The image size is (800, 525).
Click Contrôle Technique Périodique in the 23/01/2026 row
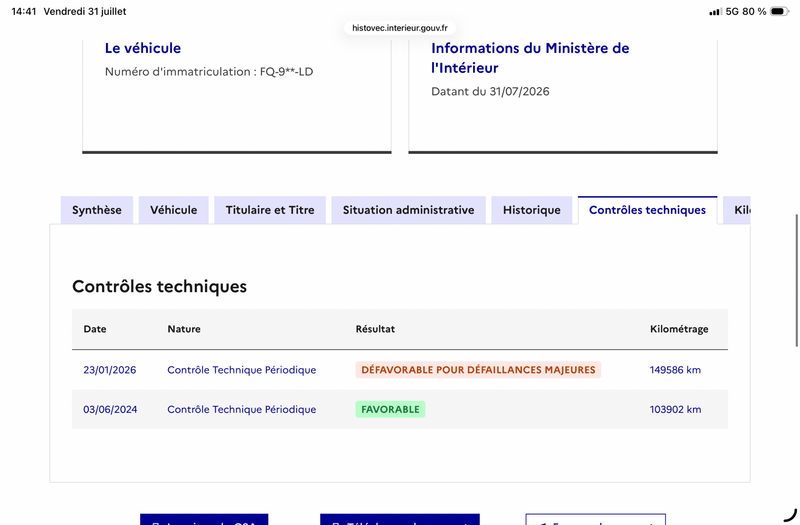pos(242,370)
